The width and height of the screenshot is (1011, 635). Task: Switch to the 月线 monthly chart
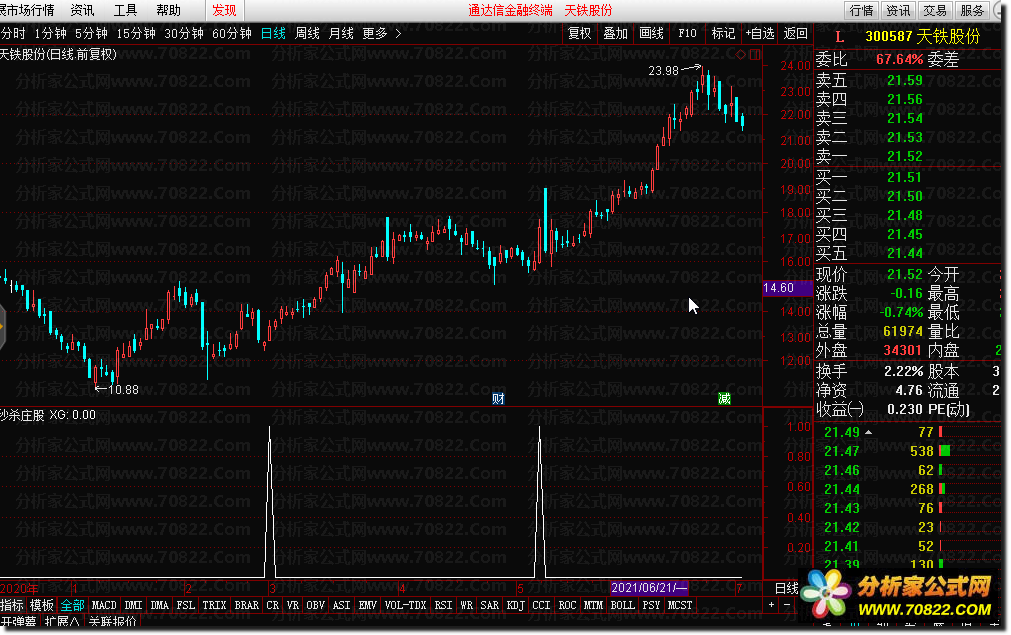point(341,34)
